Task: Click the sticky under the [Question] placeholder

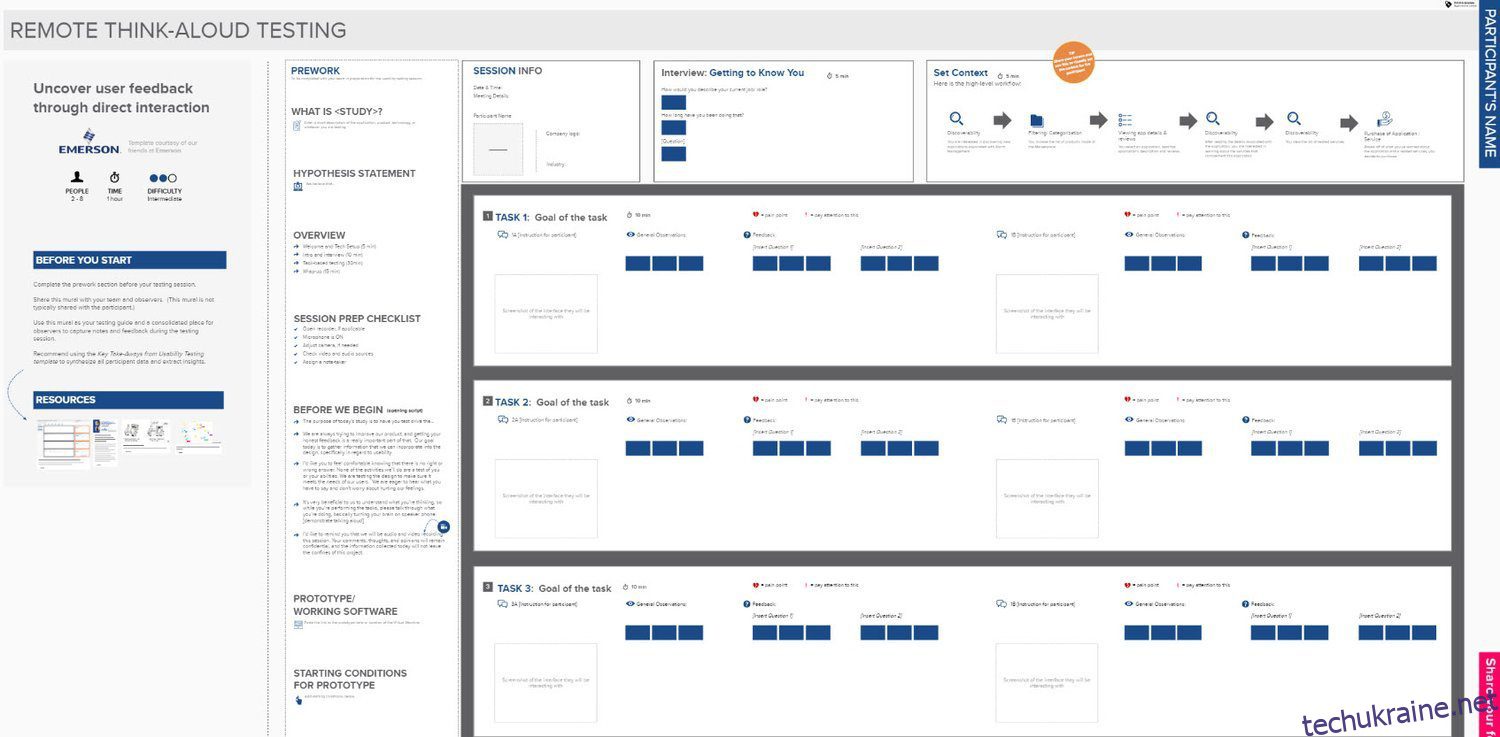Action: click(674, 154)
